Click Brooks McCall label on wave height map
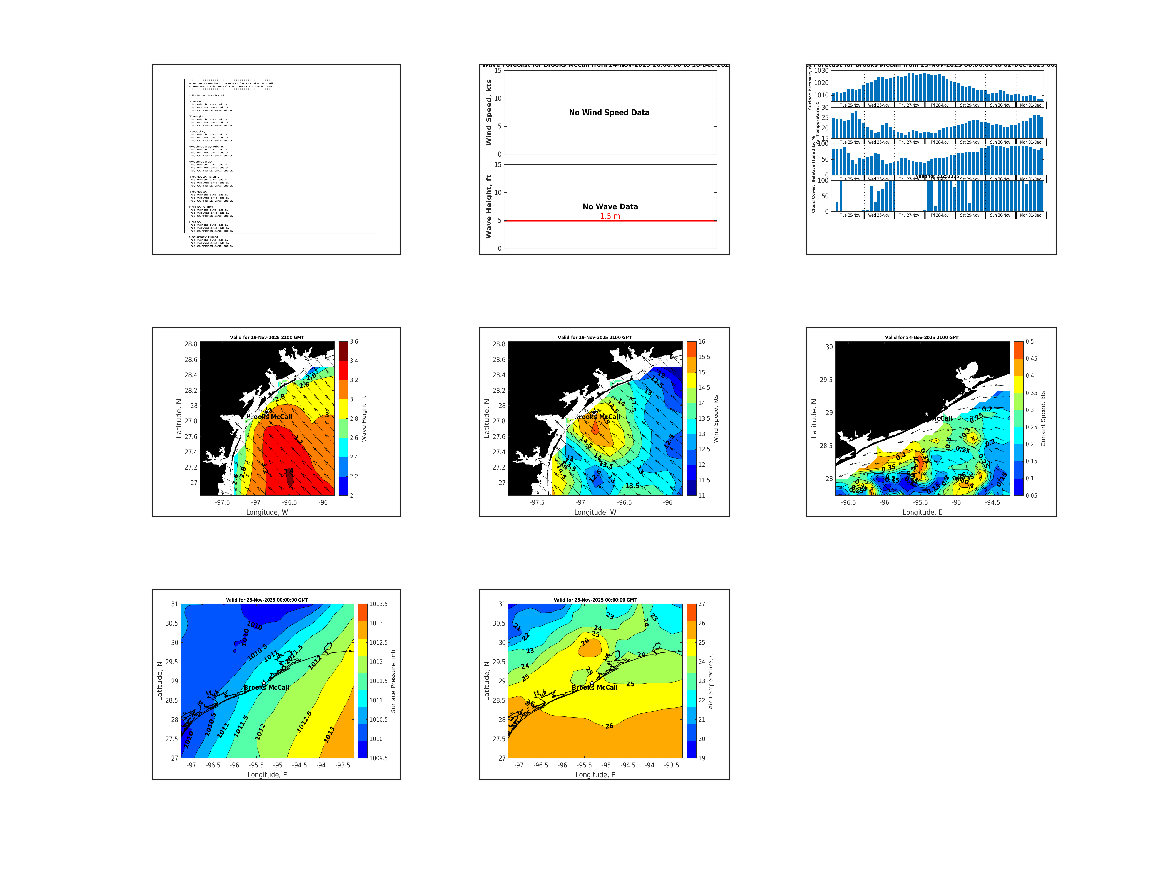This screenshot has height=875, width=1167. 269,416
